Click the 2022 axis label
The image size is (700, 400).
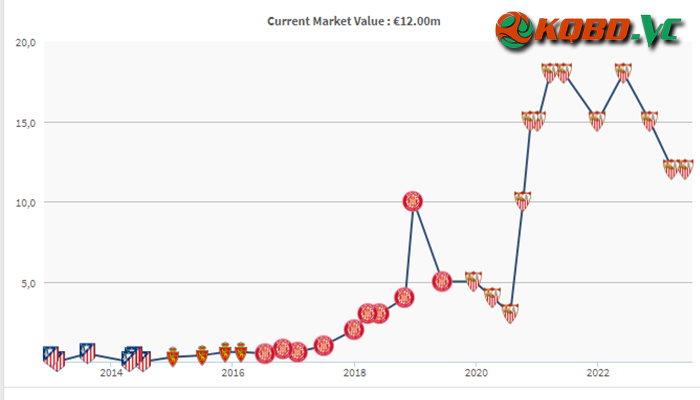598,373
